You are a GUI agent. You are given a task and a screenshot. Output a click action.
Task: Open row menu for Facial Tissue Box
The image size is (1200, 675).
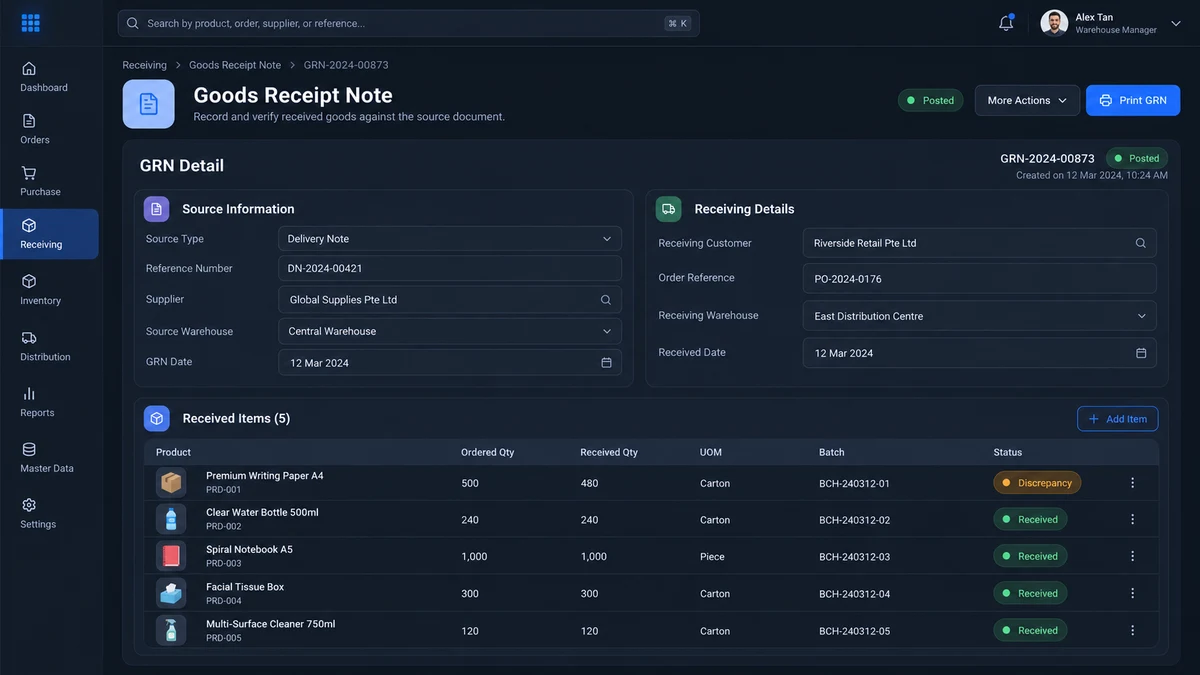click(x=1132, y=593)
